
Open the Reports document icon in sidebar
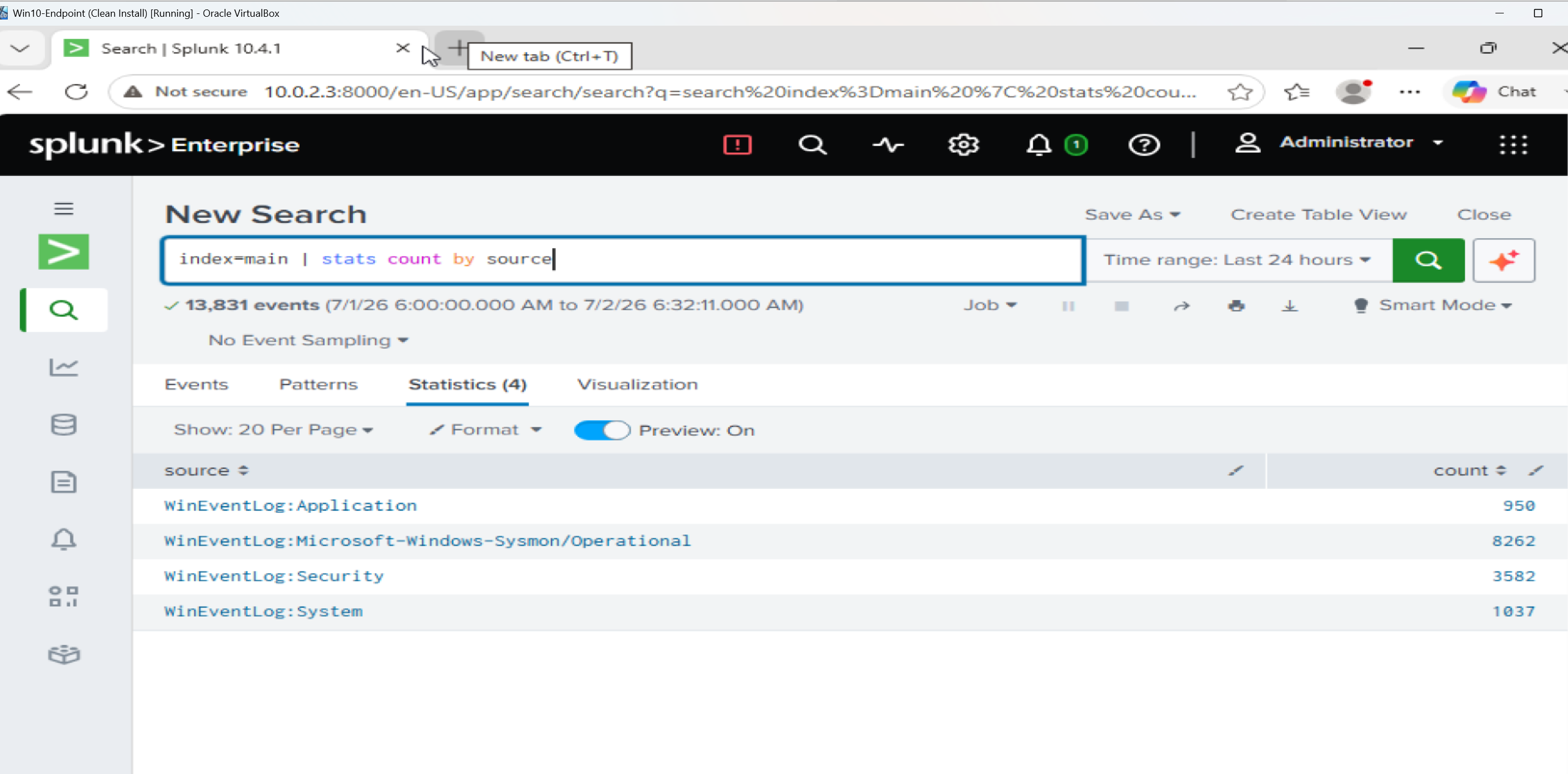(x=64, y=482)
